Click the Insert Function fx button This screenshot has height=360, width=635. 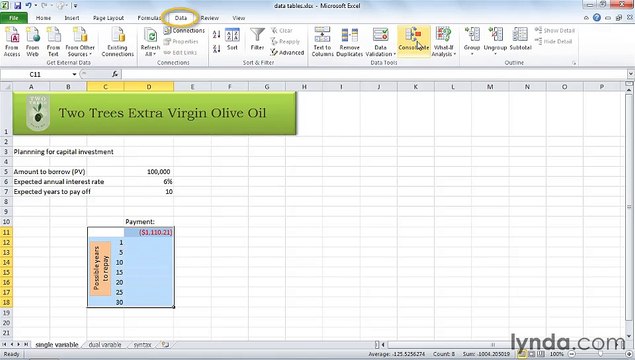tap(115, 74)
